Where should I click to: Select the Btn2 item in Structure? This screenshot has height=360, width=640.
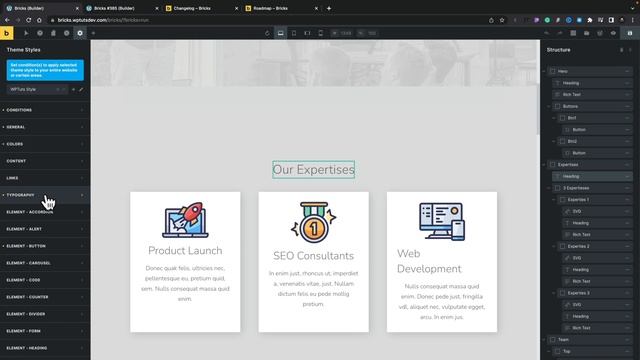tap(595, 141)
